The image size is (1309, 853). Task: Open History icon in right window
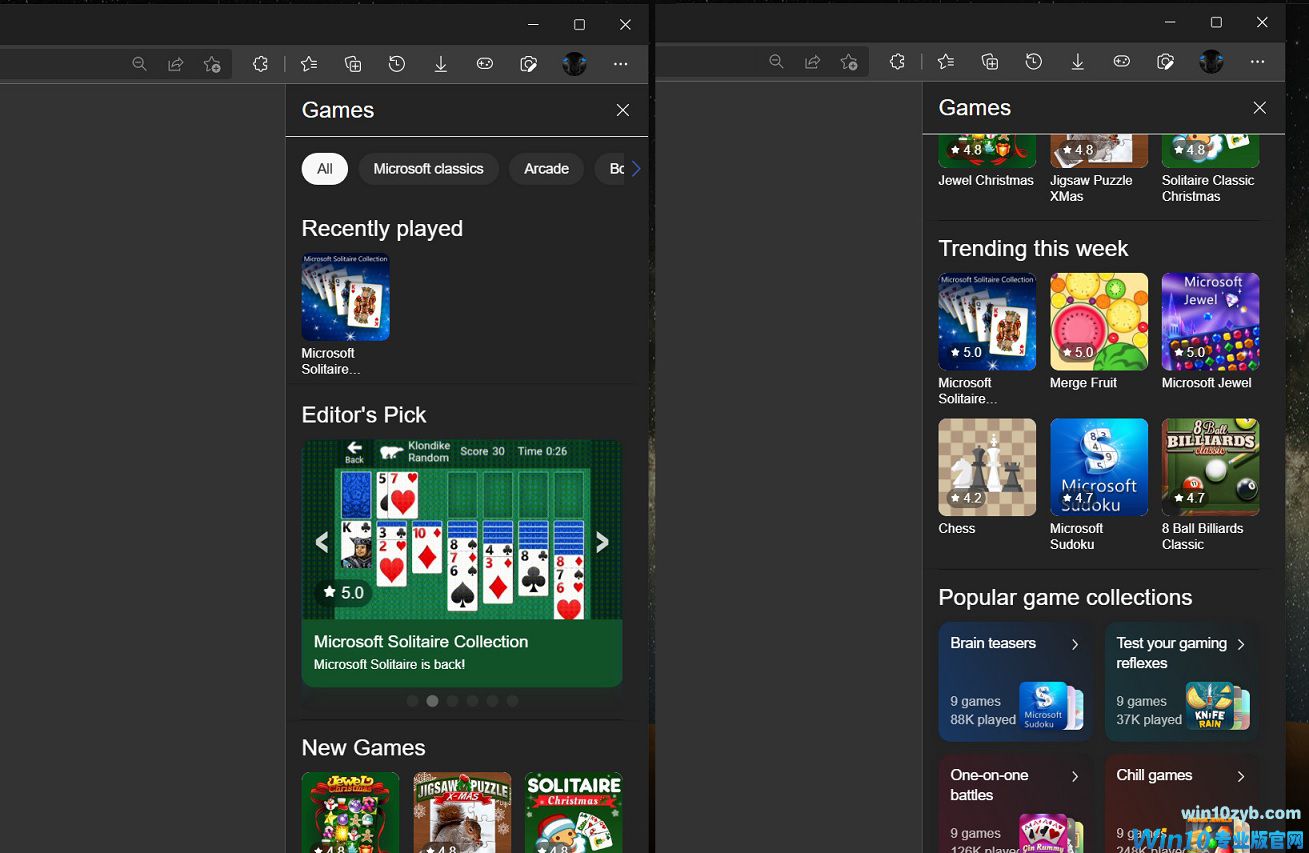point(1034,62)
